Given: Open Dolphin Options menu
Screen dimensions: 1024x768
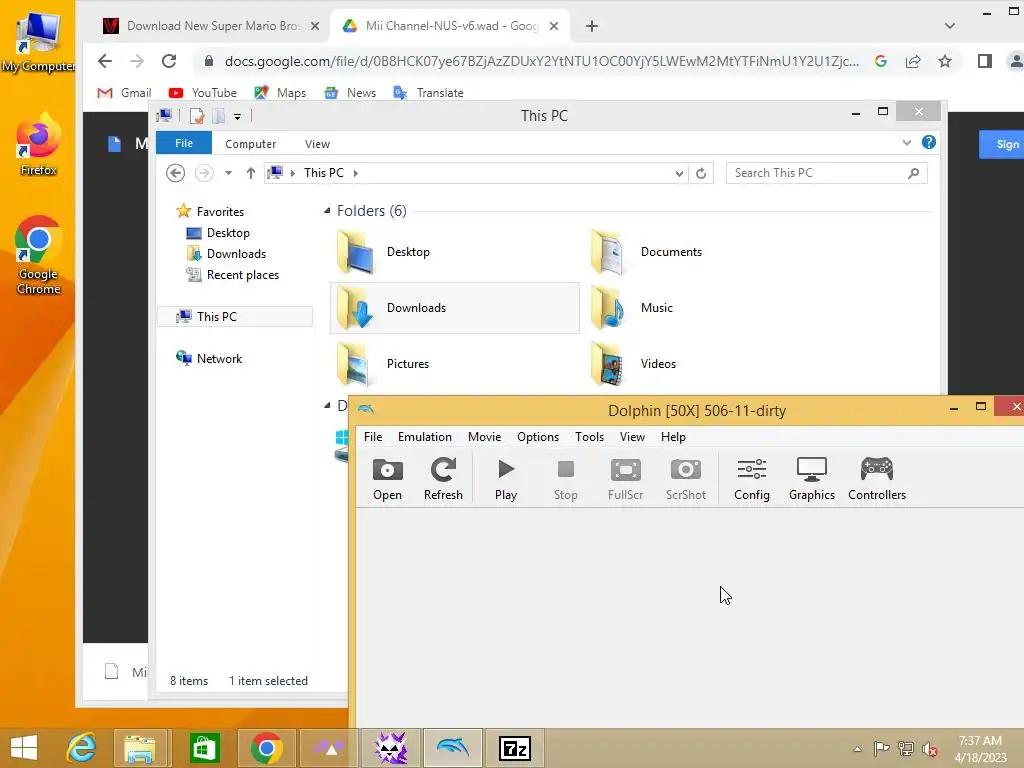Looking at the screenshot, I should [538, 437].
